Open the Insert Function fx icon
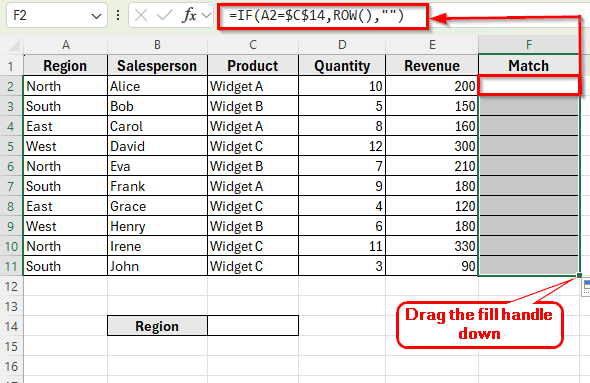Viewport: 590px width, 383px height. tap(189, 15)
